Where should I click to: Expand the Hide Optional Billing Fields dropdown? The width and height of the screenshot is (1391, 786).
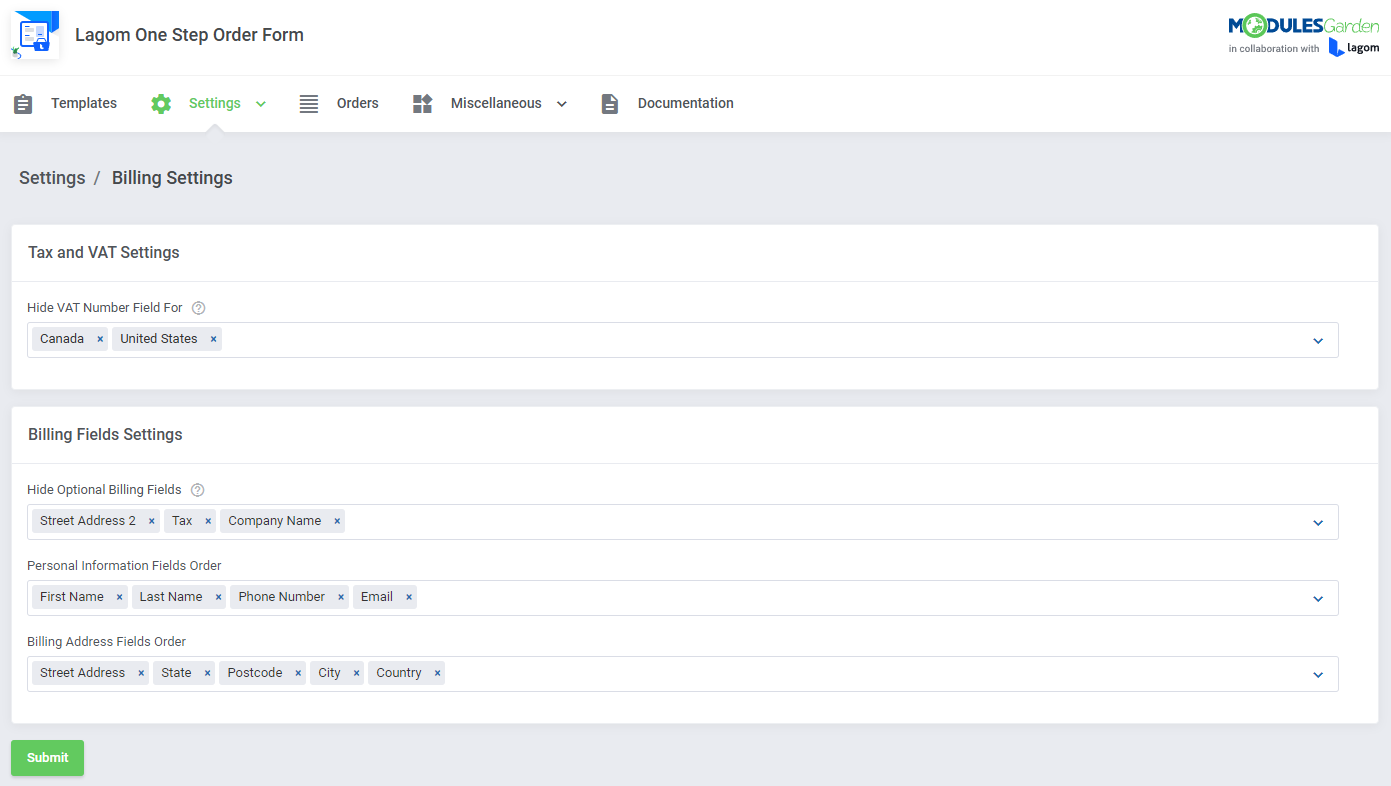point(1318,522)
